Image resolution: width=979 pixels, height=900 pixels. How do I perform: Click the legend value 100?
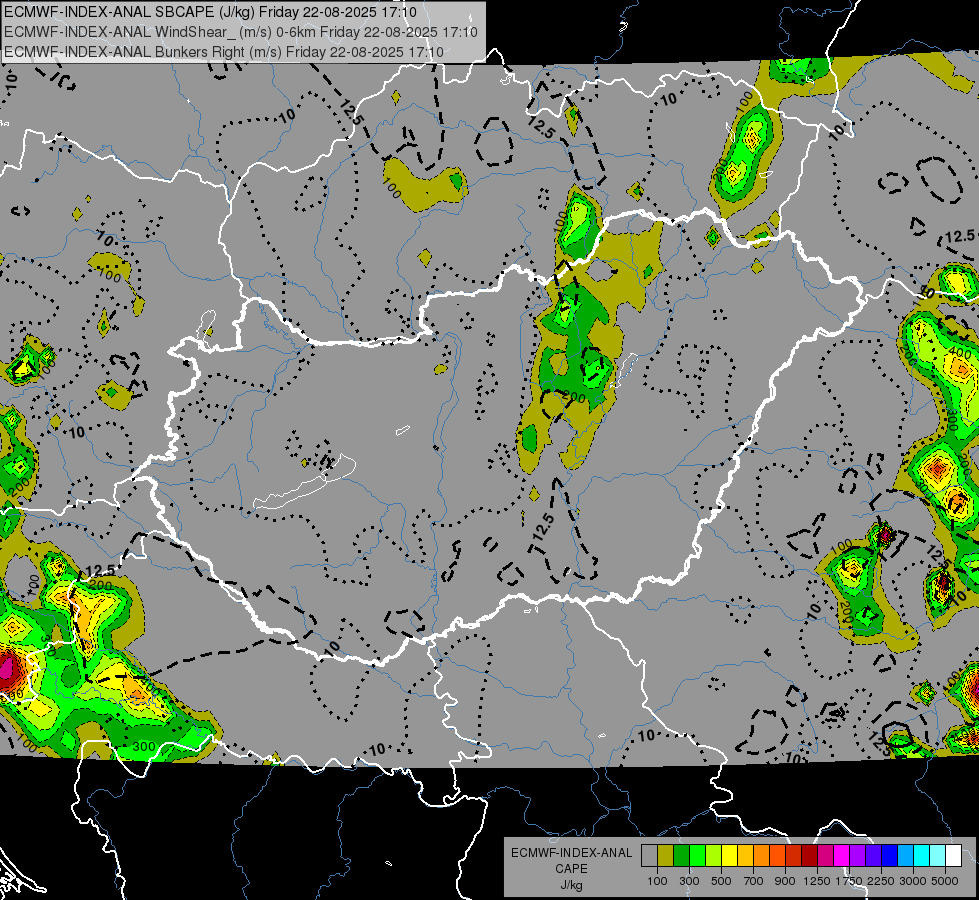coord(657,881)
